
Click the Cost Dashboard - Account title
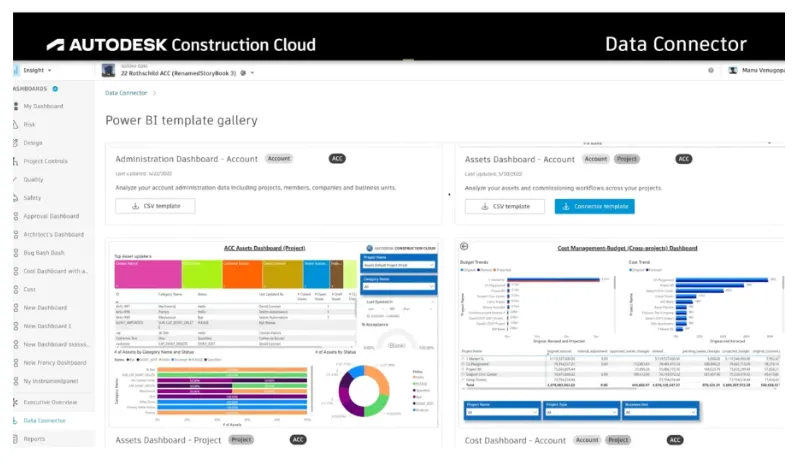point(515,441)
